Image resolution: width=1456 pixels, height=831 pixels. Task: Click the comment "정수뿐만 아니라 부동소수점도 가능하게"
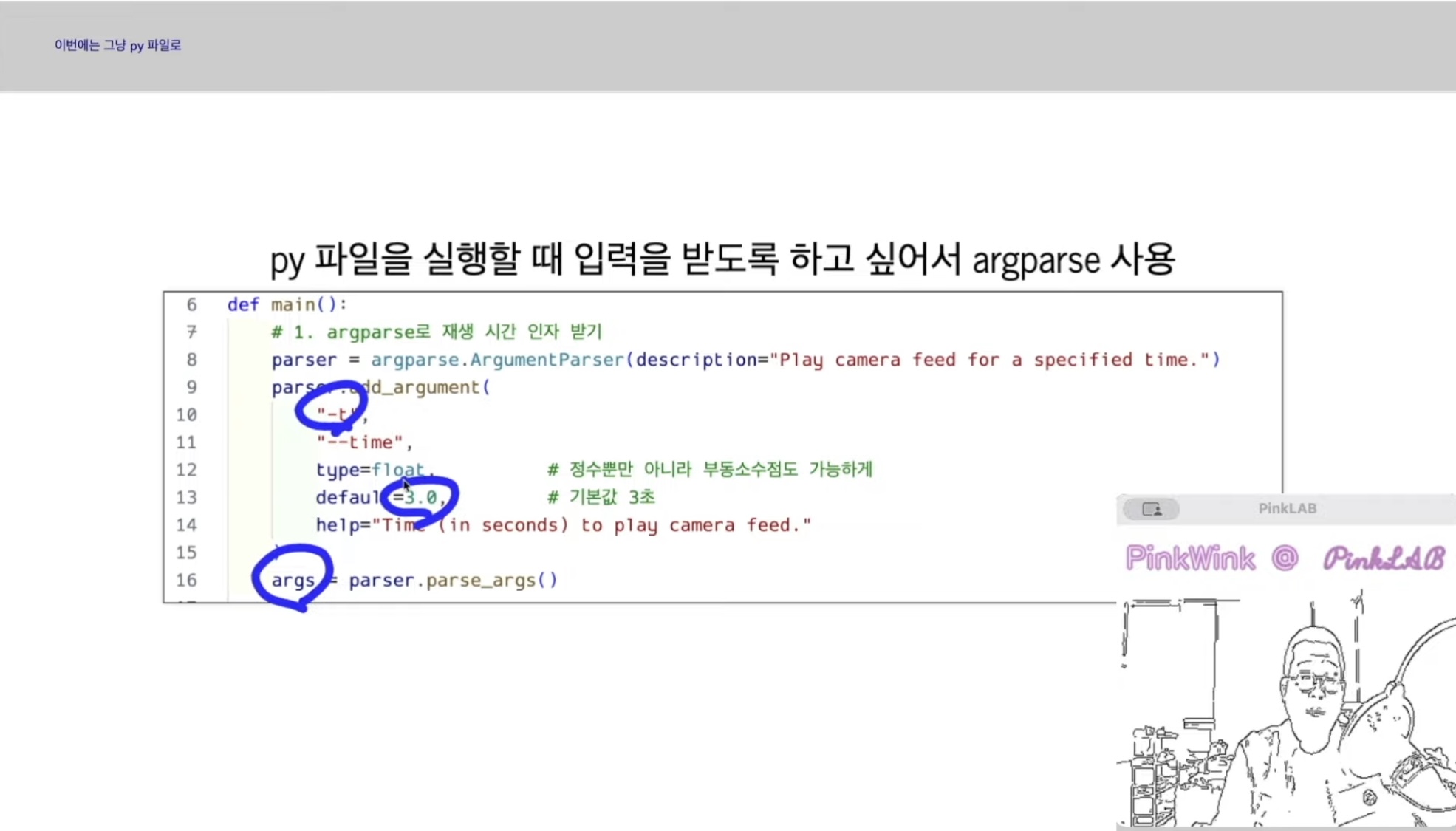click(x=709, y=470)
